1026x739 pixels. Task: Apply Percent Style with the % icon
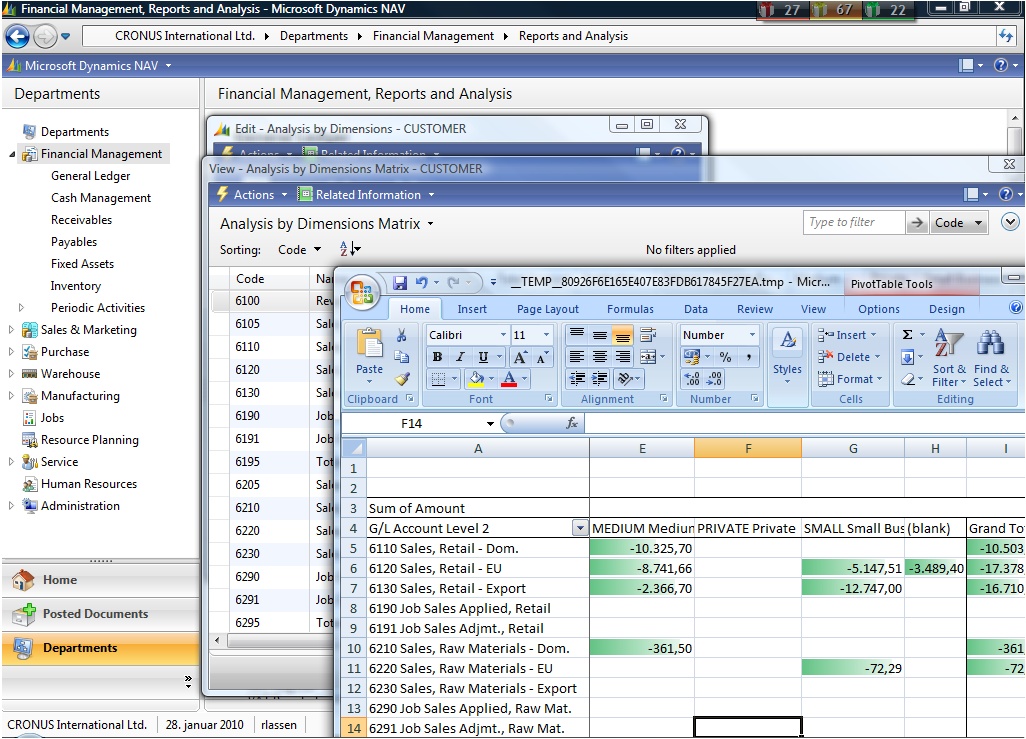pos(725,357)
